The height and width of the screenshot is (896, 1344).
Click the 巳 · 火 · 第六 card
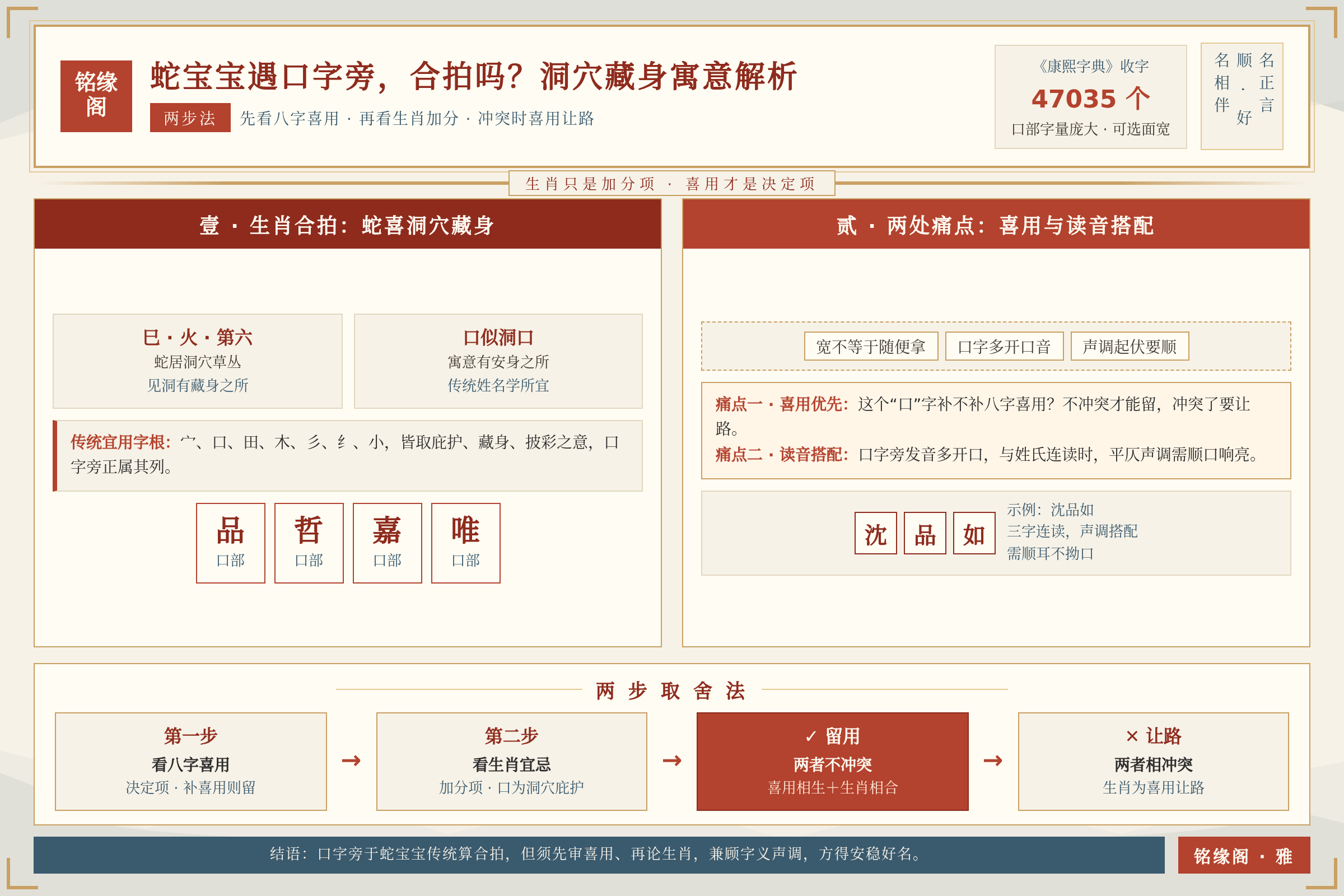pyautogui.click(x=198, y=361)
